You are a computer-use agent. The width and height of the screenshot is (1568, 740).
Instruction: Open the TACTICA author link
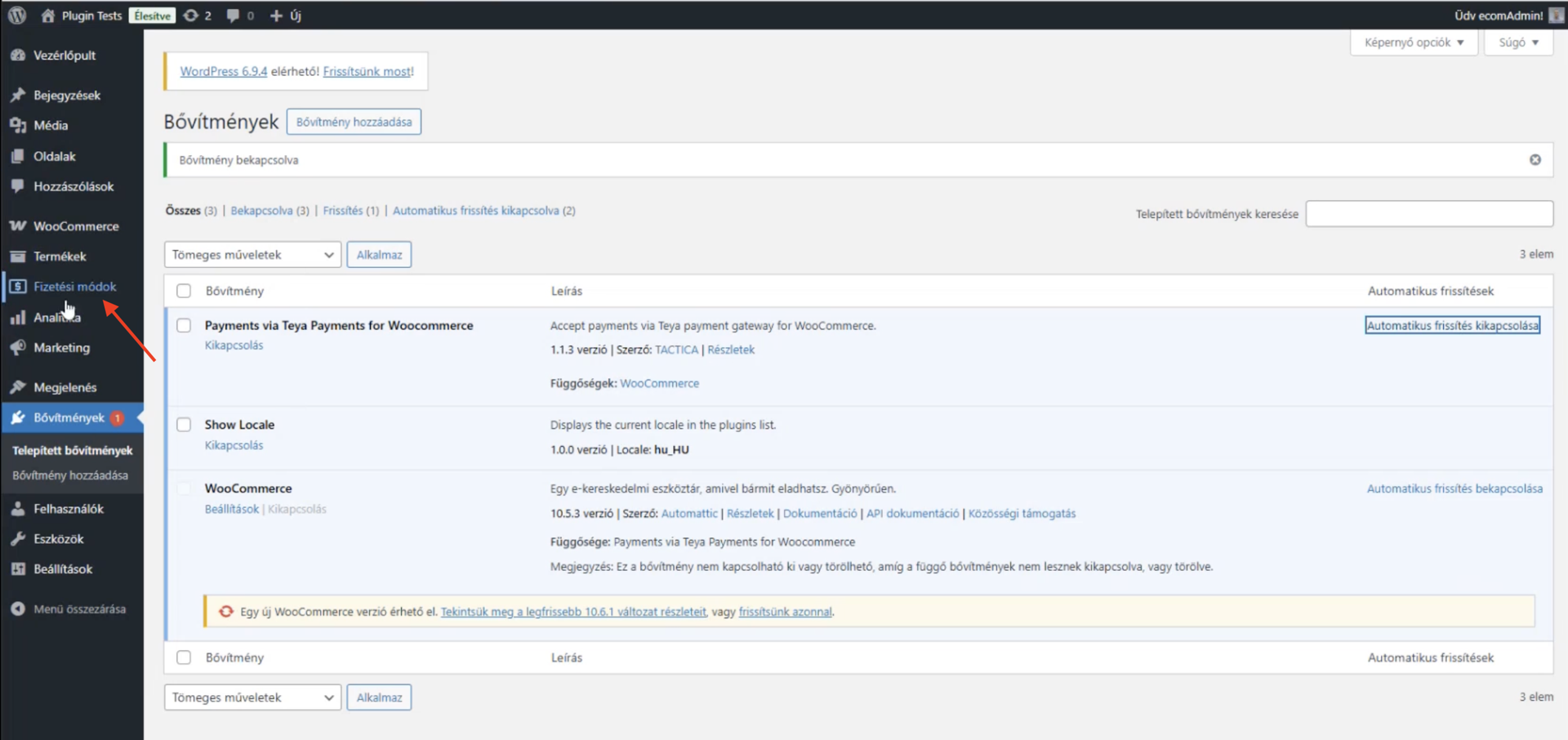pos(676,350)
